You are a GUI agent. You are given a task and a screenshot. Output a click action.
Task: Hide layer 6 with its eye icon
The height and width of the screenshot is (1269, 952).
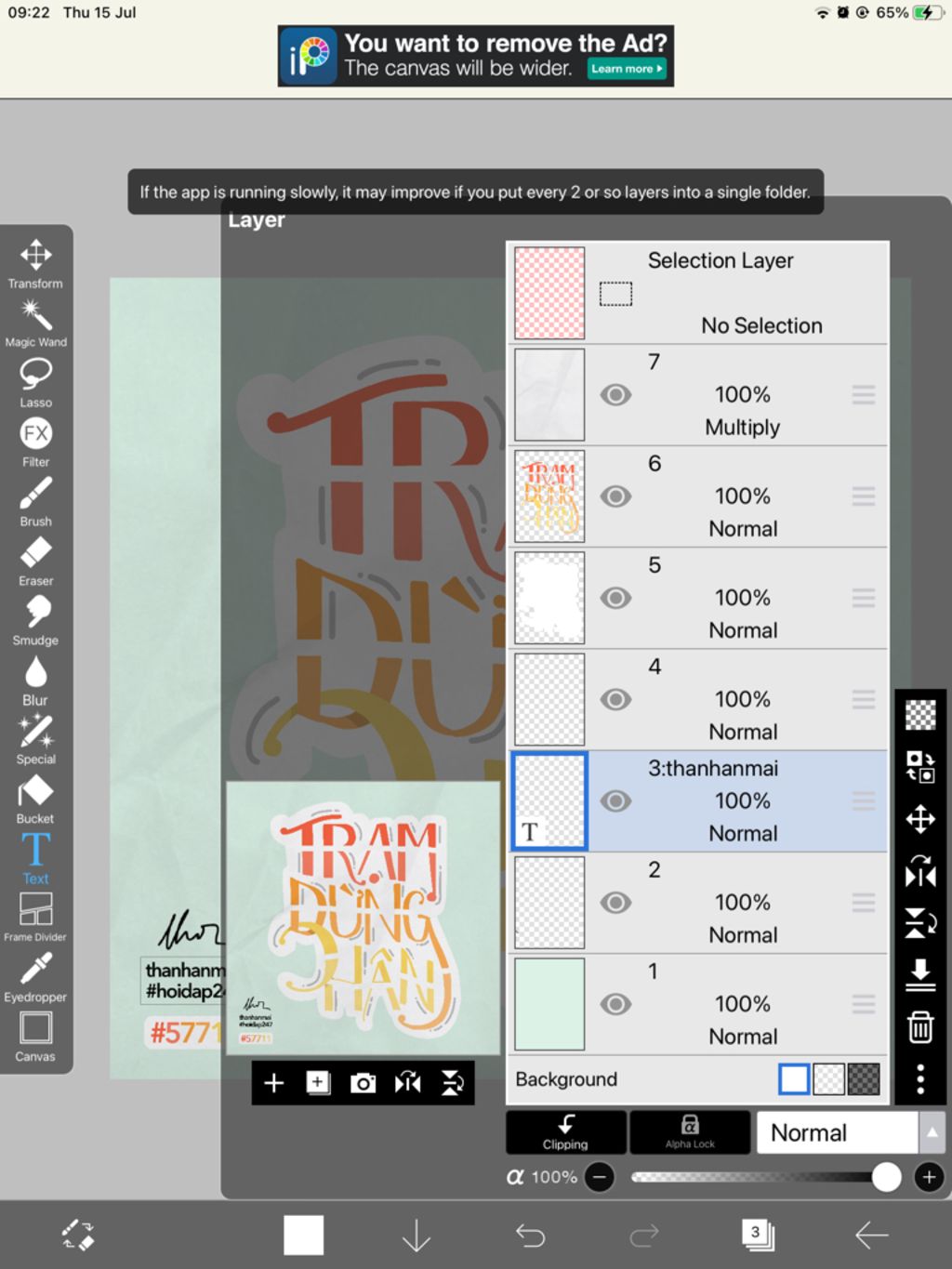[x=615, y=496]
